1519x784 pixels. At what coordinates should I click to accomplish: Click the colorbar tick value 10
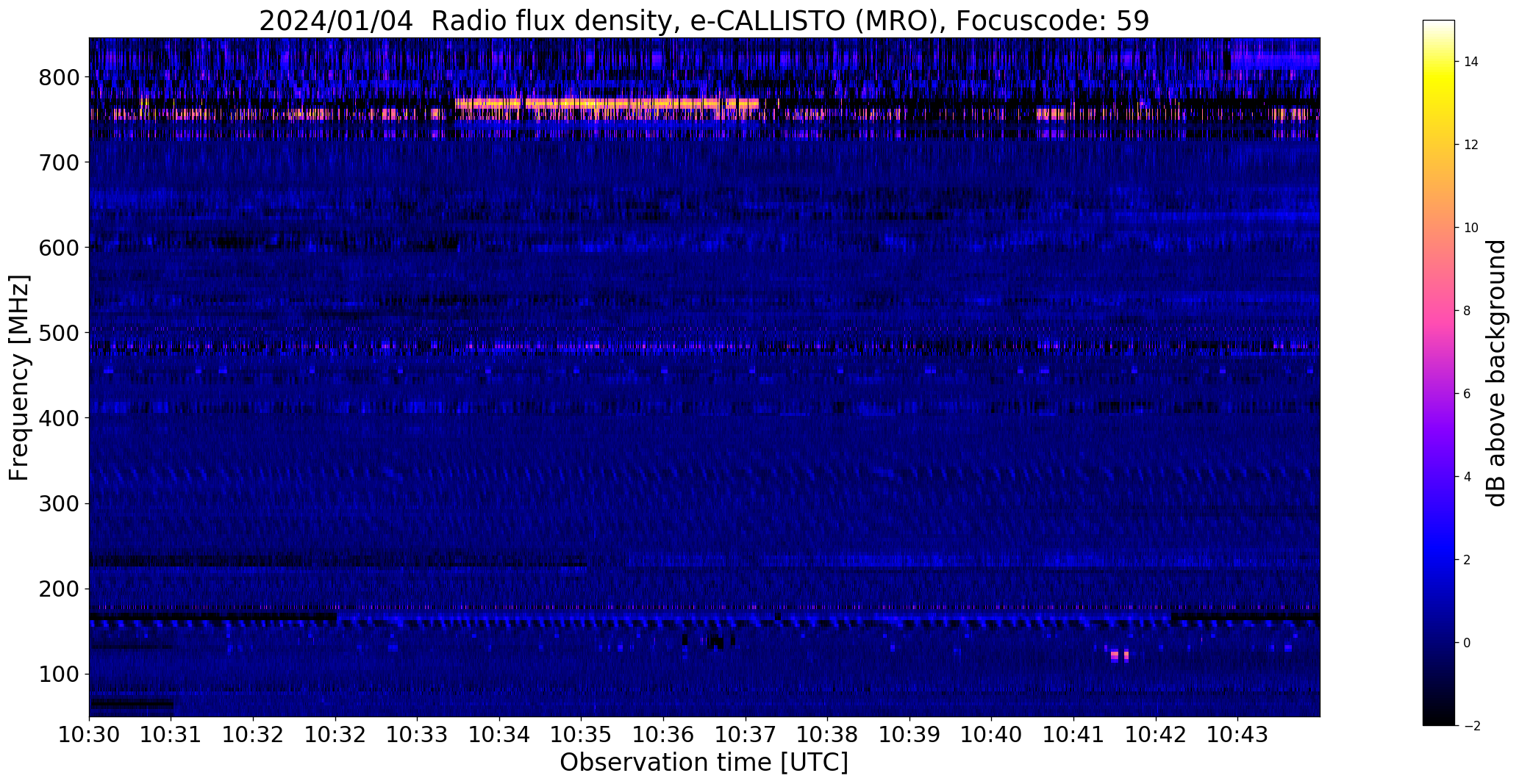(1471, 228)
